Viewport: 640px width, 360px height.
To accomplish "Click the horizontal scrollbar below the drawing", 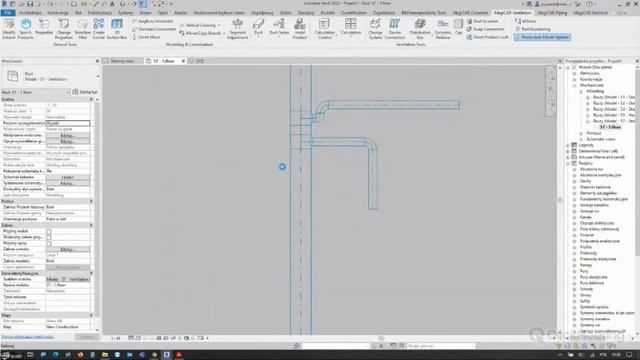I will tap(380, 338).
